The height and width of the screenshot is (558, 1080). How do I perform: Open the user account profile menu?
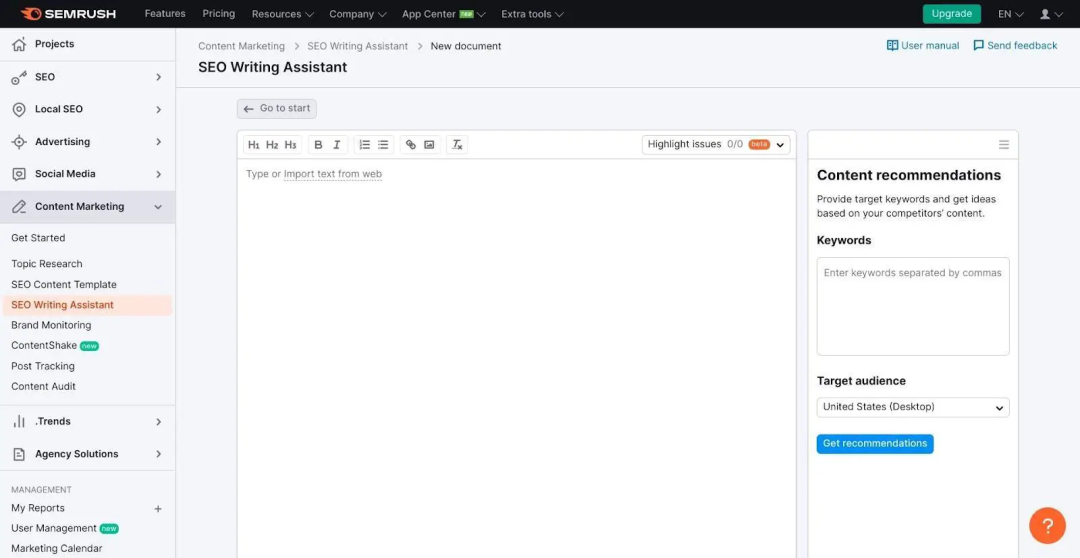[1051, 14]
